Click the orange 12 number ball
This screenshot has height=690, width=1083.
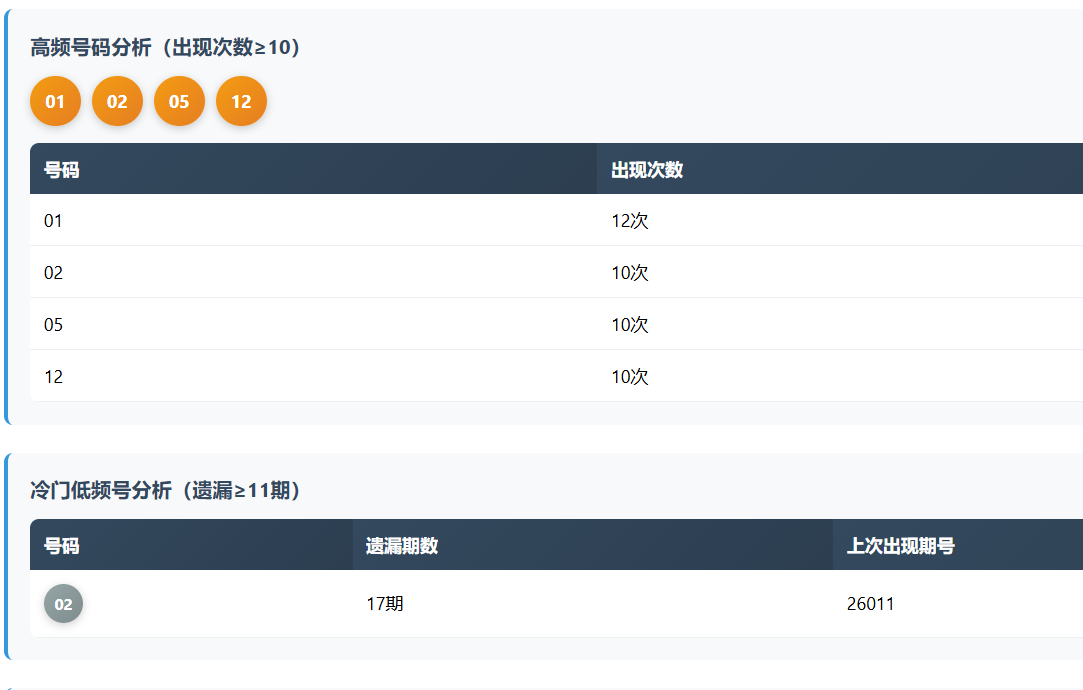[x=241, y=101]
